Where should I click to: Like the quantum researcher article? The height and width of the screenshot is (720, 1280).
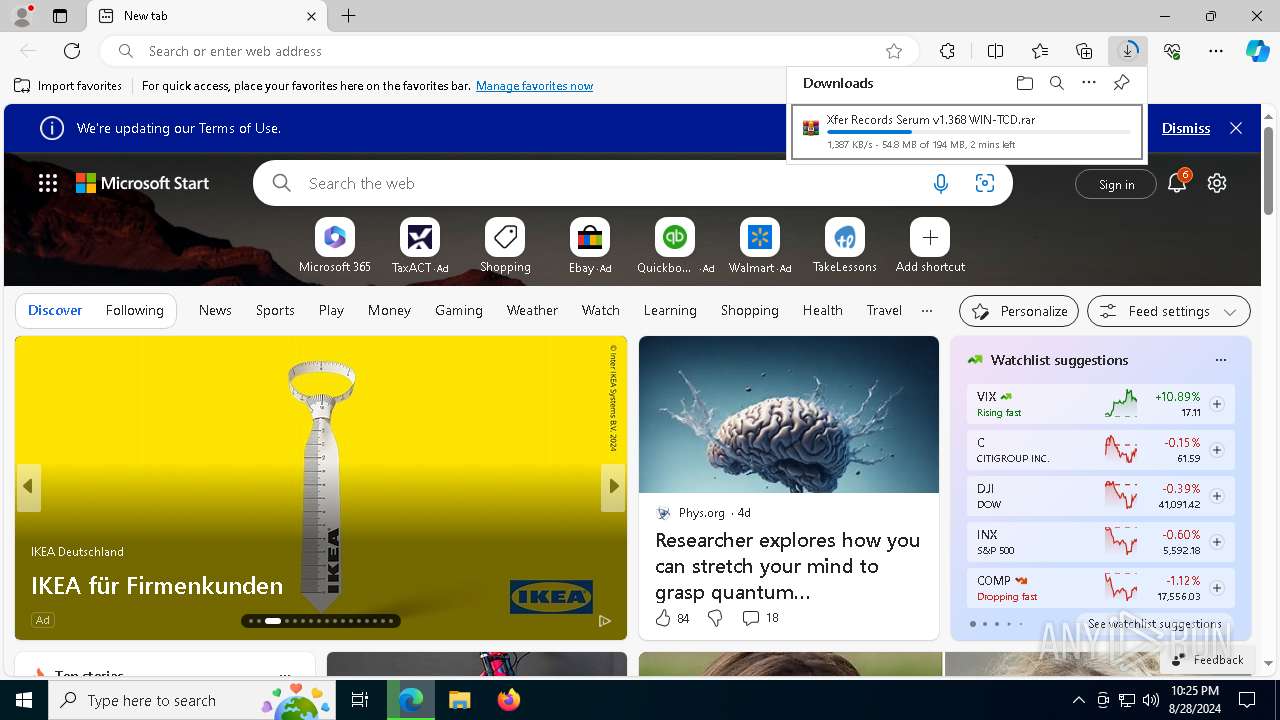(672, 618)
